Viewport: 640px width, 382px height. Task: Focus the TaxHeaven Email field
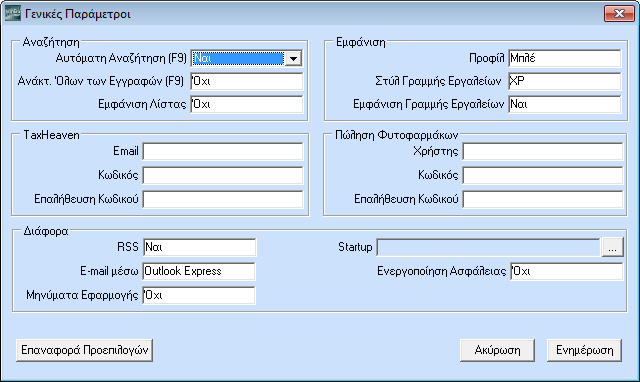coord(223,151)
